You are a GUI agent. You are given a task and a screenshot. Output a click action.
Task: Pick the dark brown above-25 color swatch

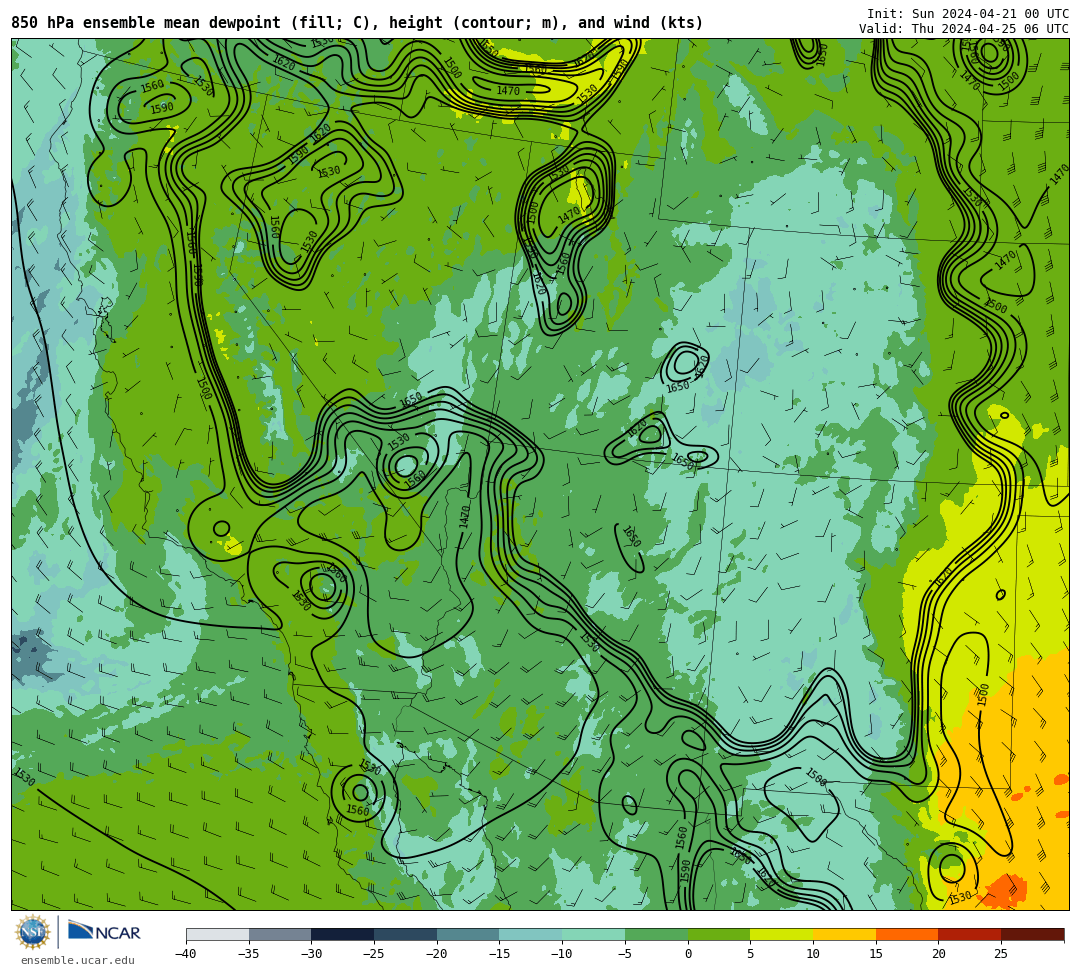[1032, 934]
